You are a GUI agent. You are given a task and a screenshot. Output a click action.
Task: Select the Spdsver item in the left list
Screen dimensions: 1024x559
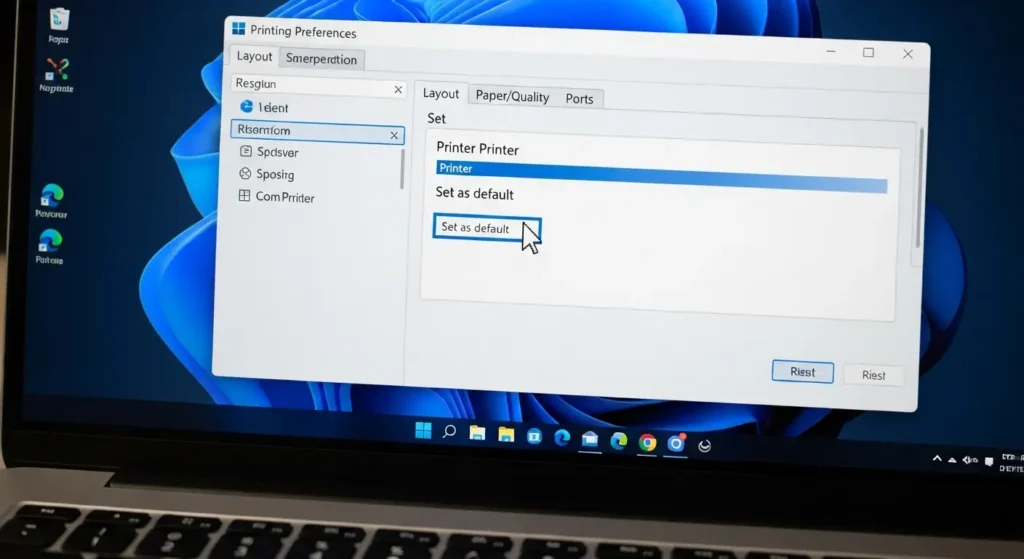(x=269, y=152)
